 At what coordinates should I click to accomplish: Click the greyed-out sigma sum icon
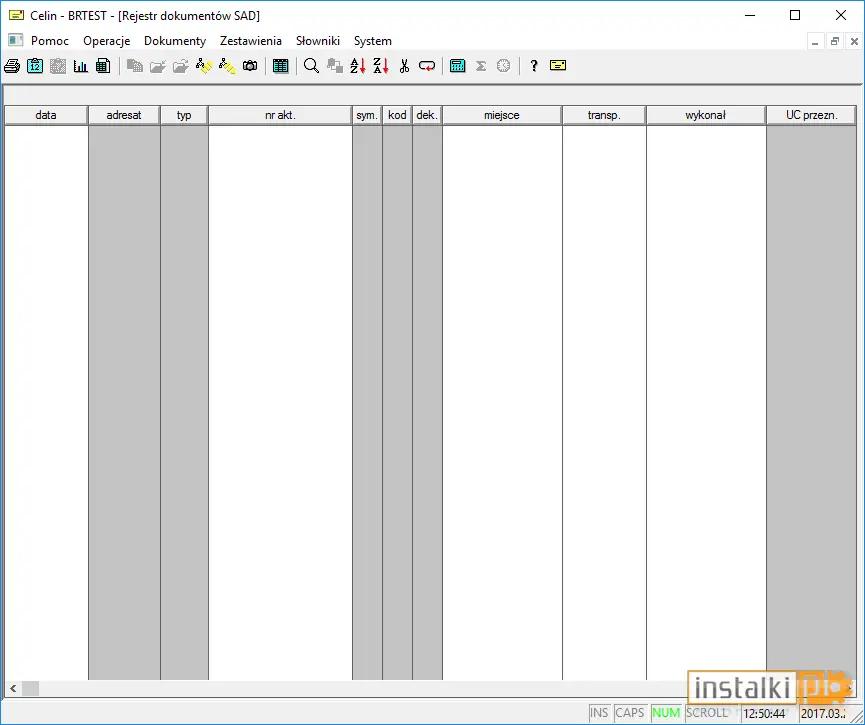[481, 66]
